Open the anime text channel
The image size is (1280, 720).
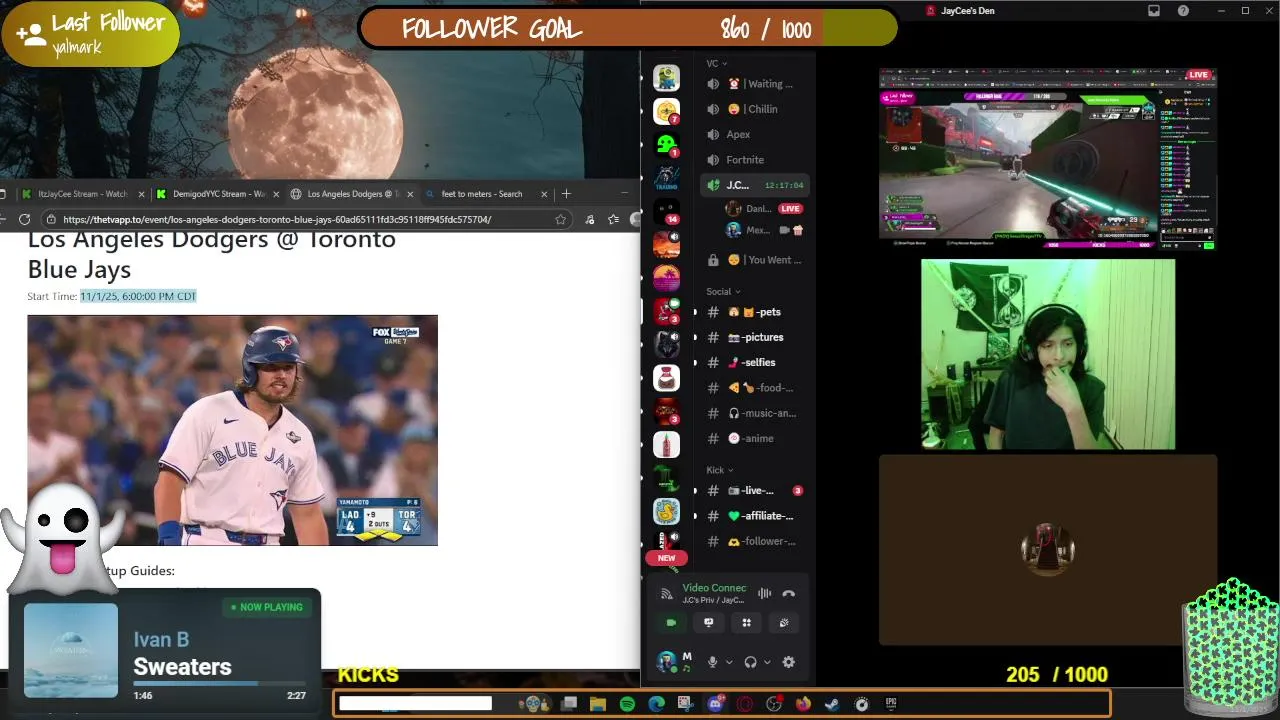(x=757, y=438)
